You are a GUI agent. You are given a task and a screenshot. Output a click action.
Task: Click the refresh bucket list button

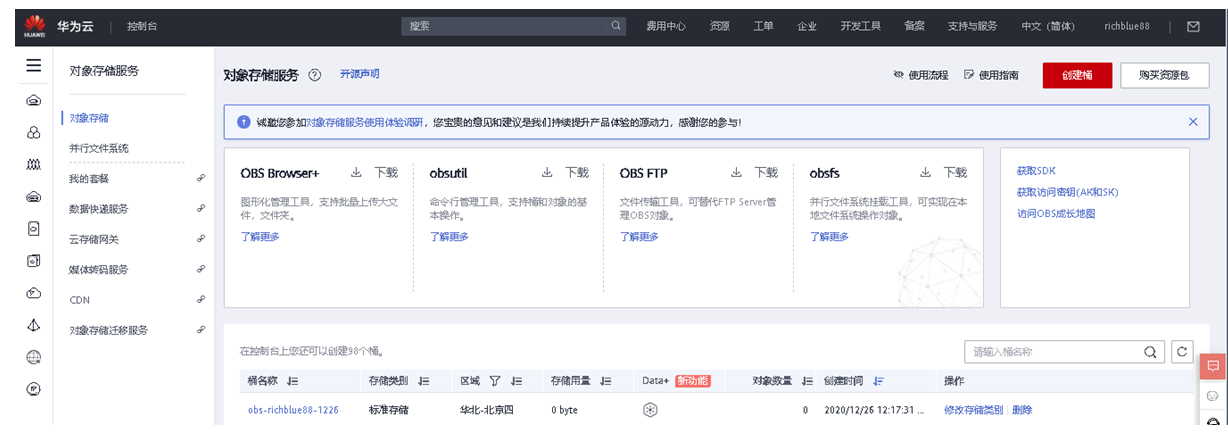(1182, 351)
